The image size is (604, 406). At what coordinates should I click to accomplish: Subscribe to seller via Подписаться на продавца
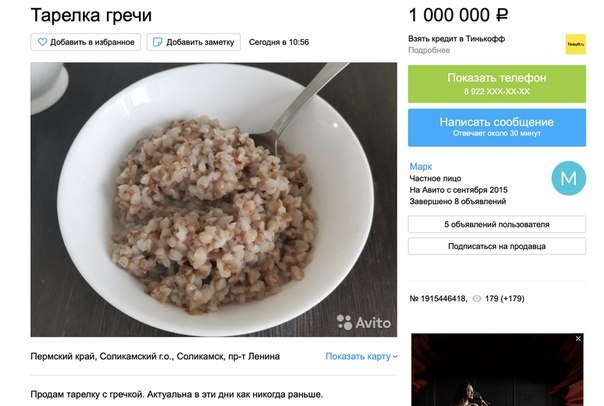click(497, 246)
